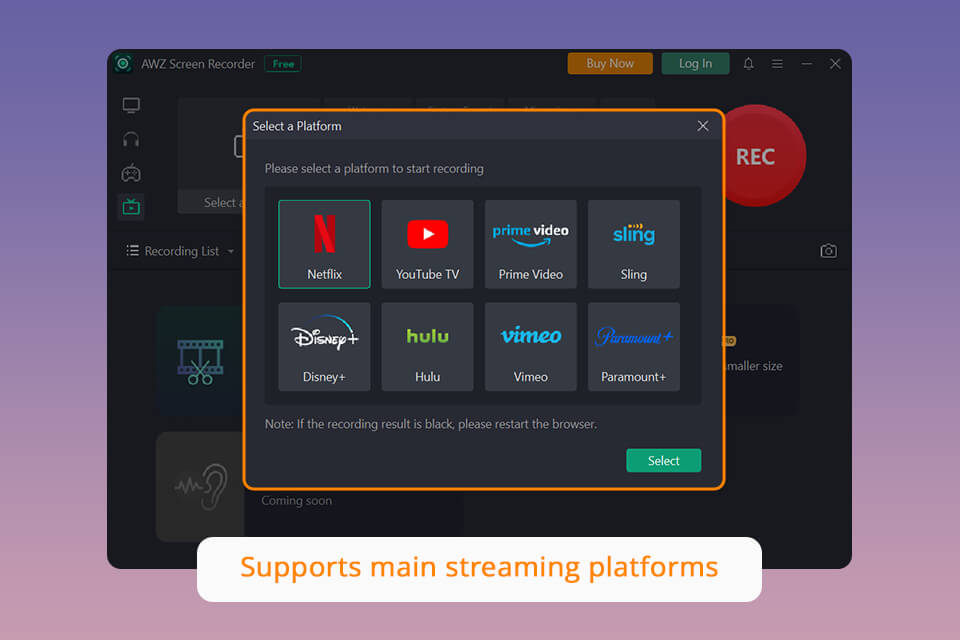960x640 pixels.
Task: Click the red REC button
Action: coord(757,156)
